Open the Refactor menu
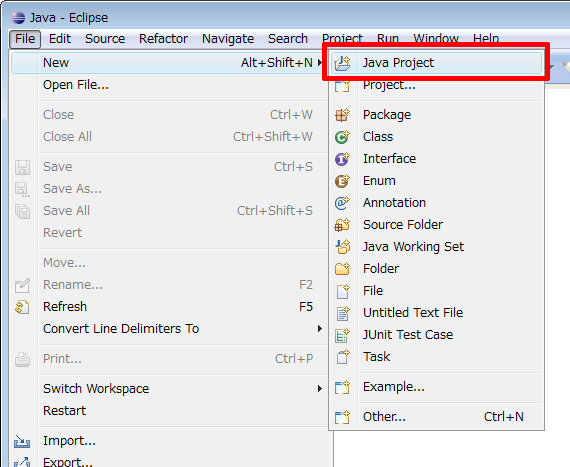This screenshot has height=467, width=570. click(163, 39)
